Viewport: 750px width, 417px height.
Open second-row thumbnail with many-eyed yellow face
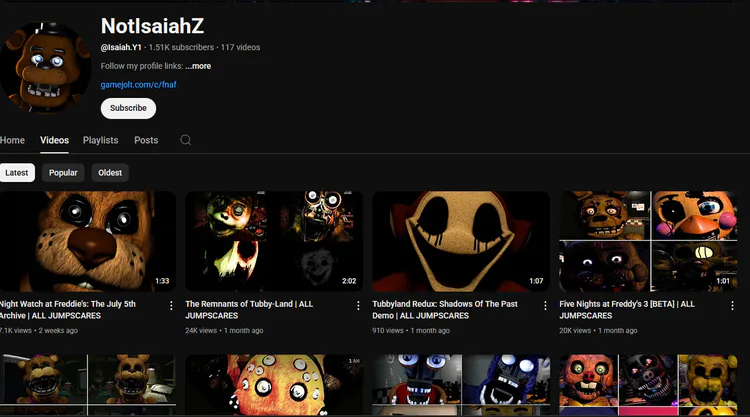coord(274,385)
